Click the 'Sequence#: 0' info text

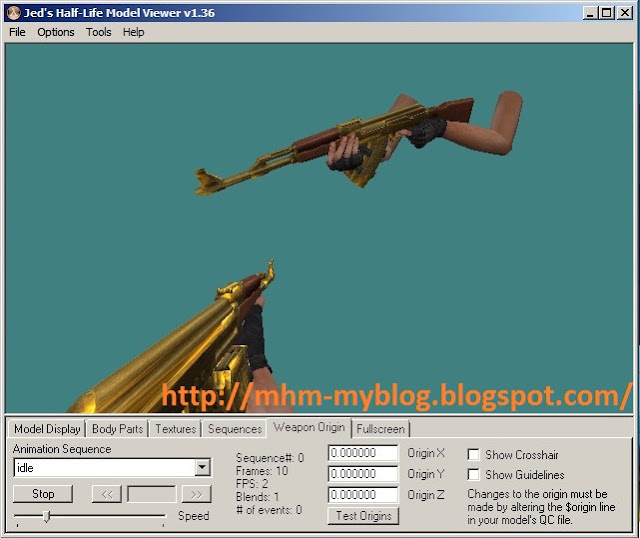point(270,458)
